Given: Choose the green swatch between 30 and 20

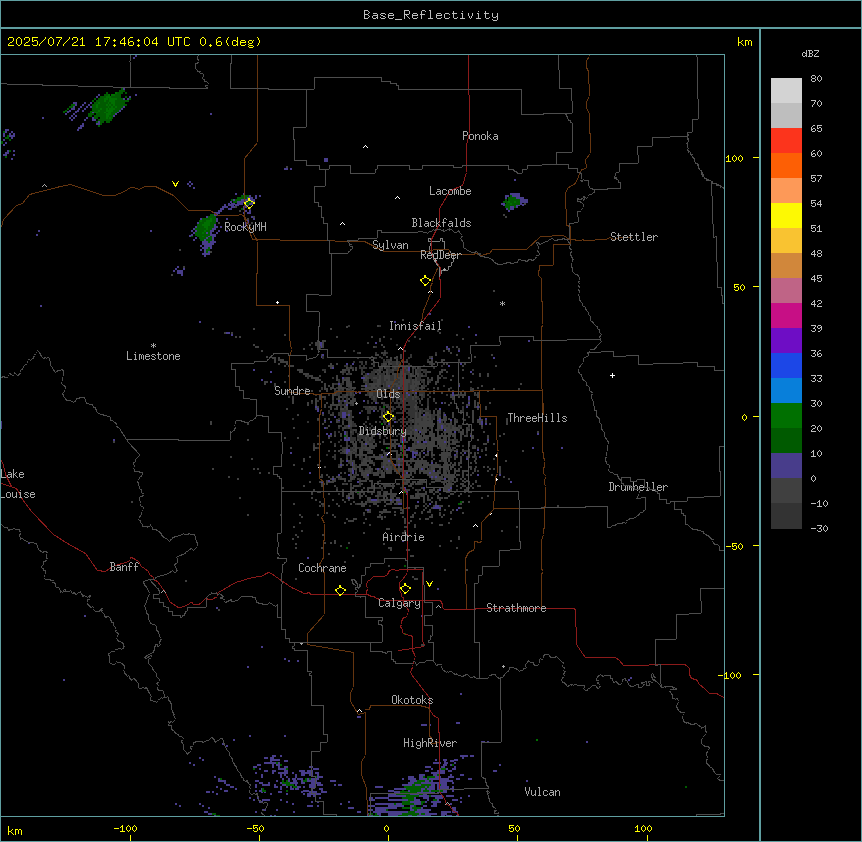Looking at the screenshot, I should (786, 416).
